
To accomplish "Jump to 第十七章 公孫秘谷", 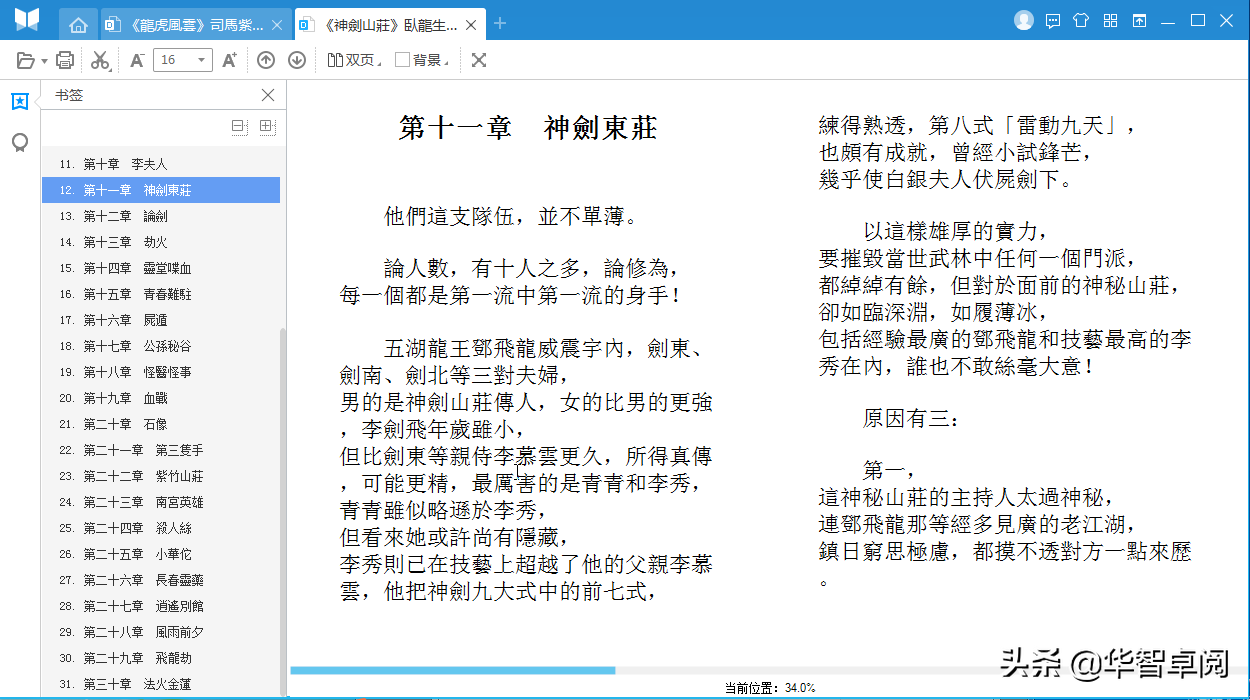I will (x=161, y=346).
